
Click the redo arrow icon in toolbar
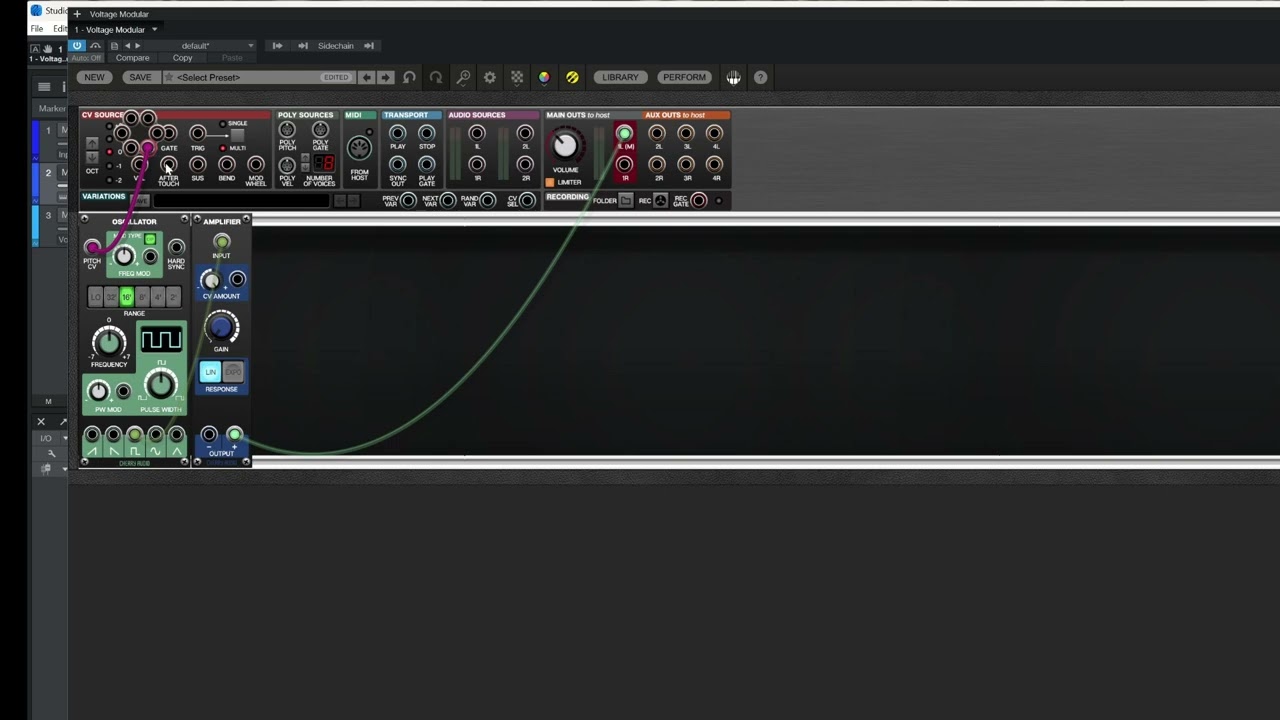click(x=435, y=77)
